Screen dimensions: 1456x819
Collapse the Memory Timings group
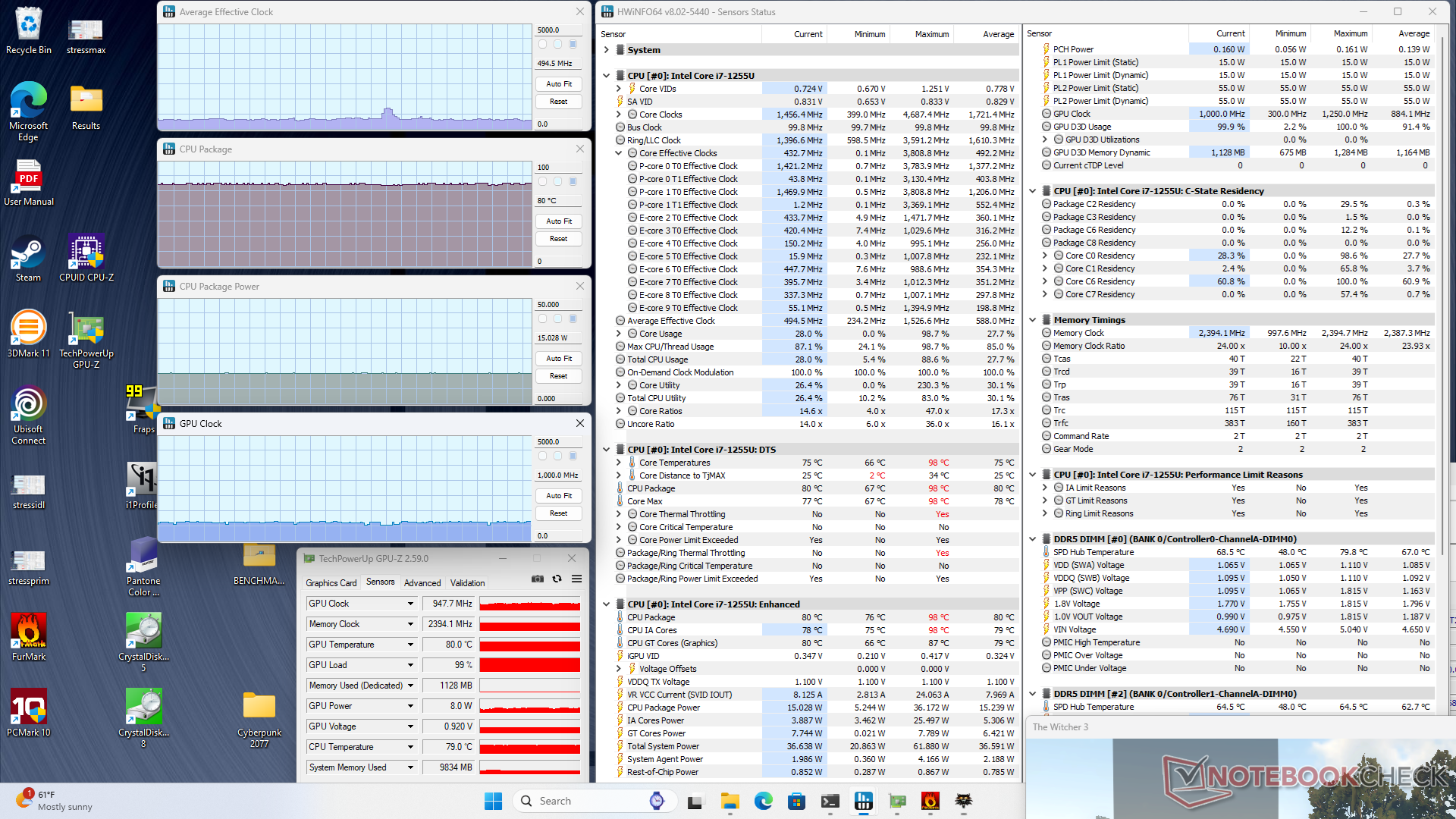pyautogui.click(x=1032, y=320)
